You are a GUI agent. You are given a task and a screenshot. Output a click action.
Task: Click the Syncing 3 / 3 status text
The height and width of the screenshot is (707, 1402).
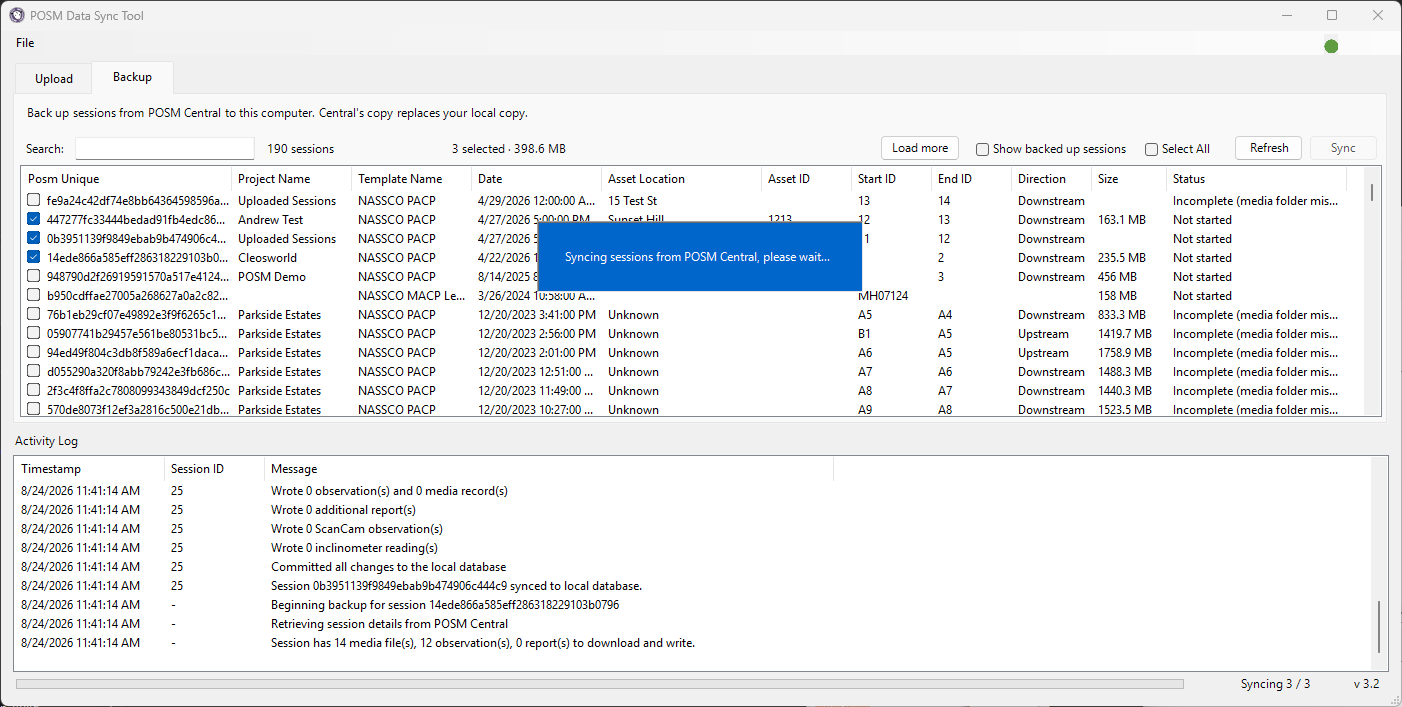click(1275, 684)
